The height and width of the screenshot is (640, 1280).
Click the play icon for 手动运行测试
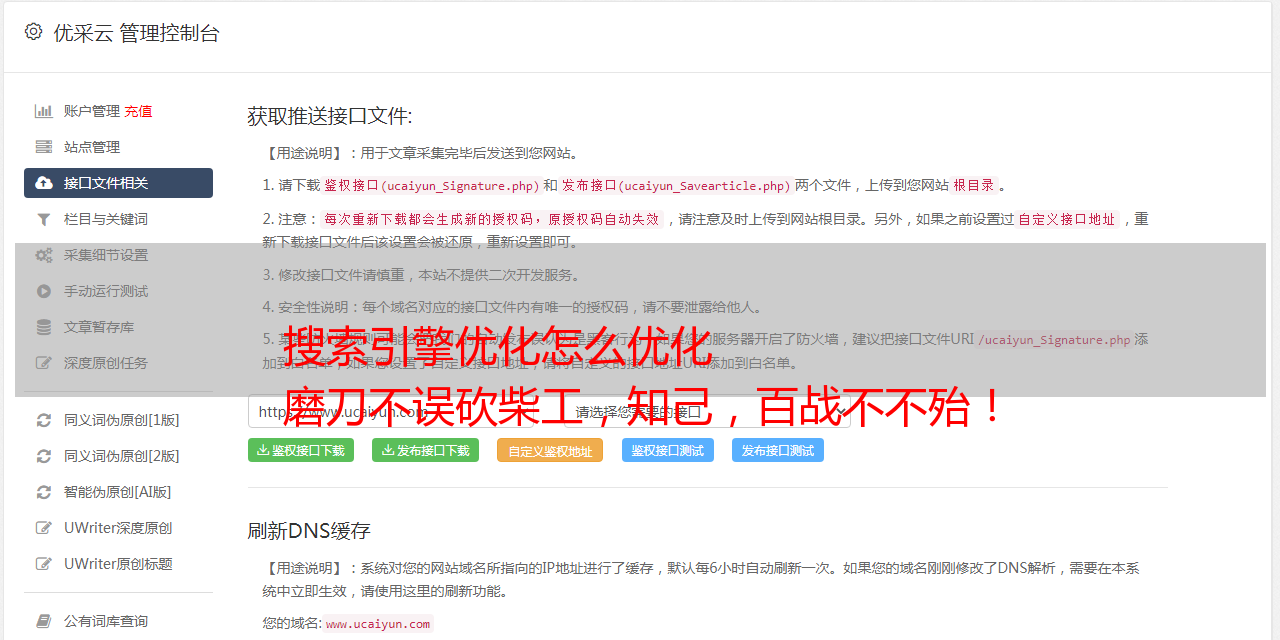44,291
